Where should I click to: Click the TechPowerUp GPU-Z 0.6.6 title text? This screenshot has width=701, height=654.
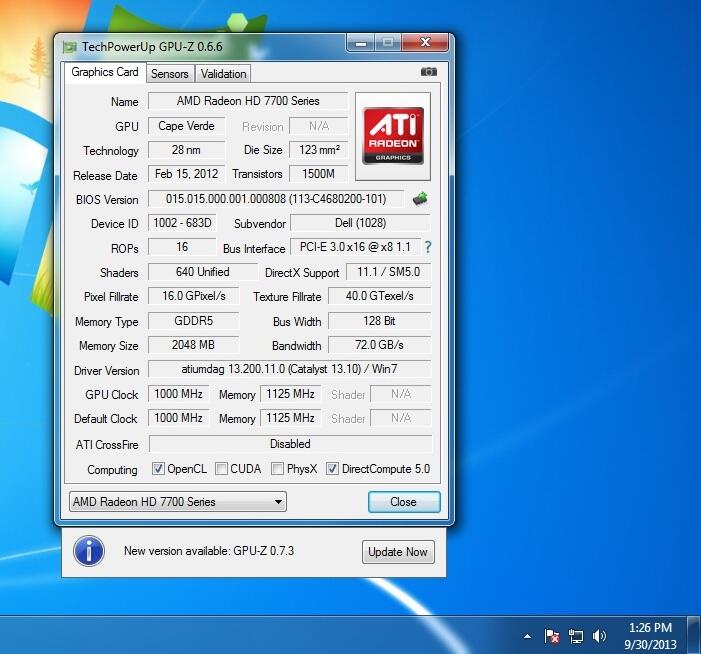pos(152,46)
